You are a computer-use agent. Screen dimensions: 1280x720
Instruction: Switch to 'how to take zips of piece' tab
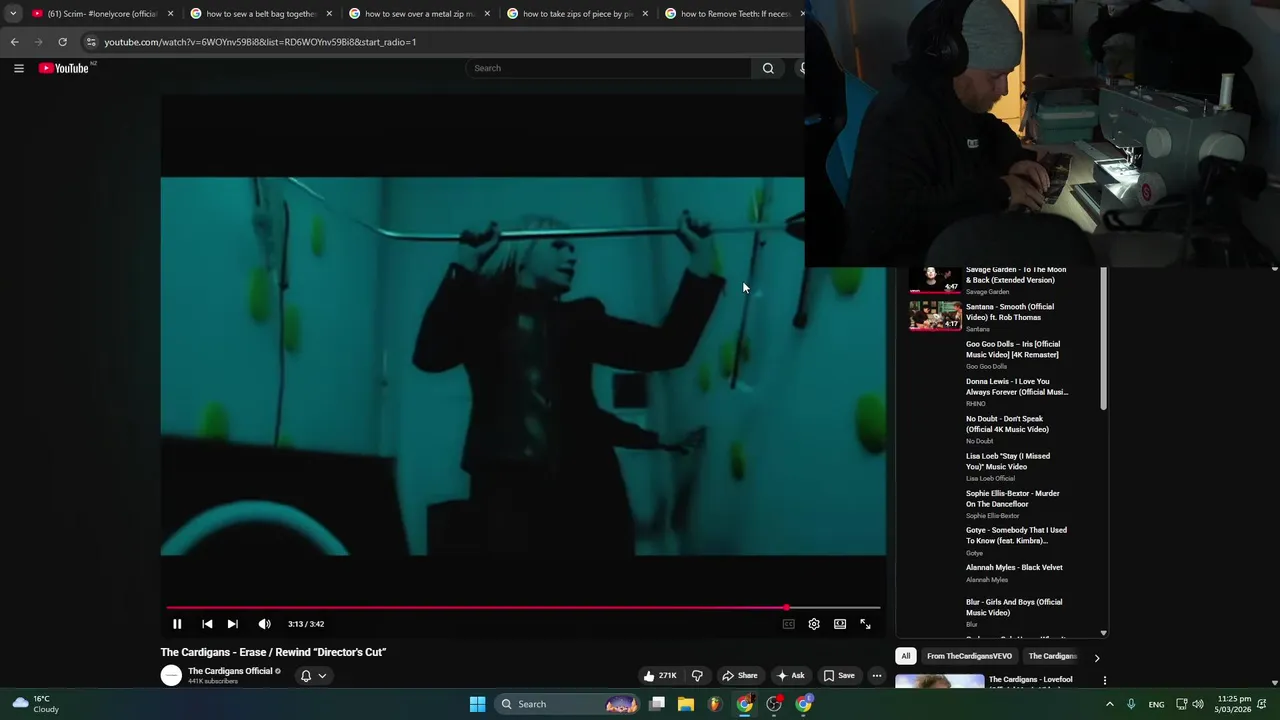[577, 14]
